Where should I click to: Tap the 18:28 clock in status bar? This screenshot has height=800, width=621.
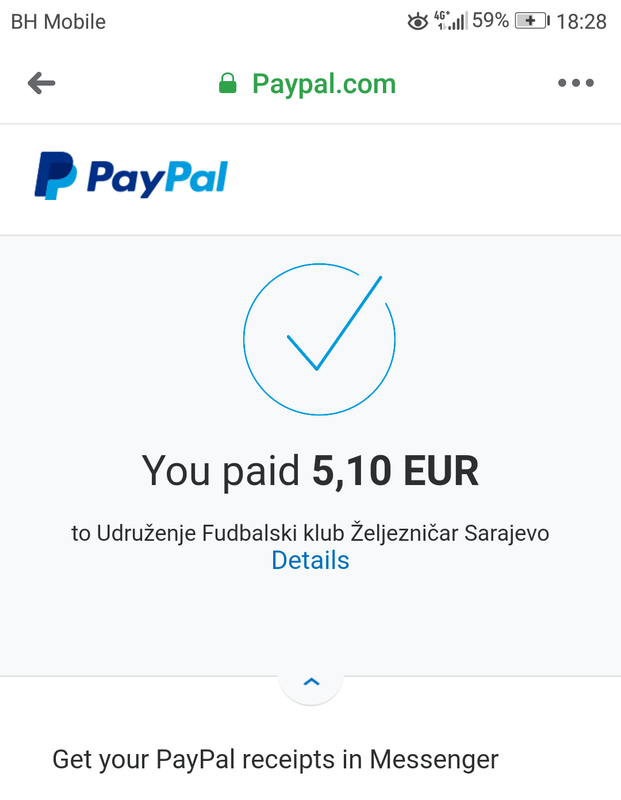pyautogui.click(x=581, y=21)
